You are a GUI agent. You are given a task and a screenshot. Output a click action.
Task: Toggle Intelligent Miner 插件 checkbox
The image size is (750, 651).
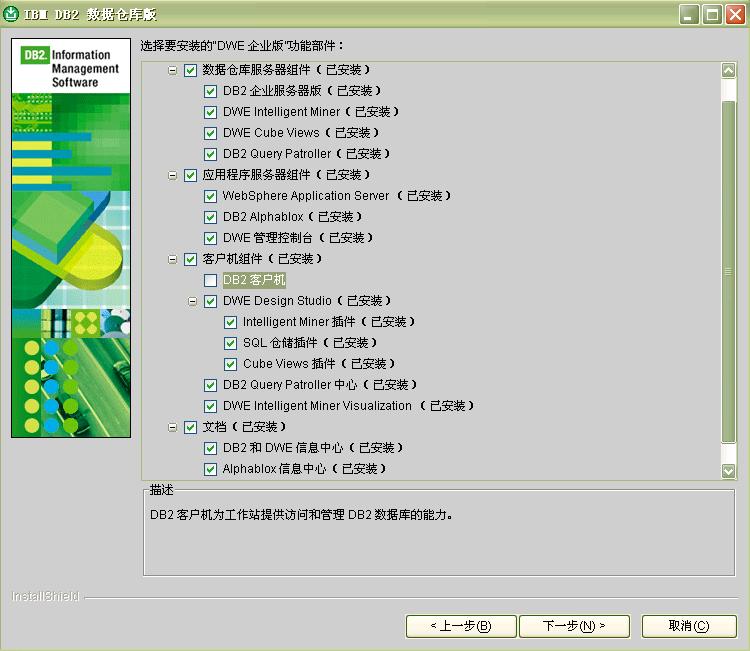click(231, 322)
